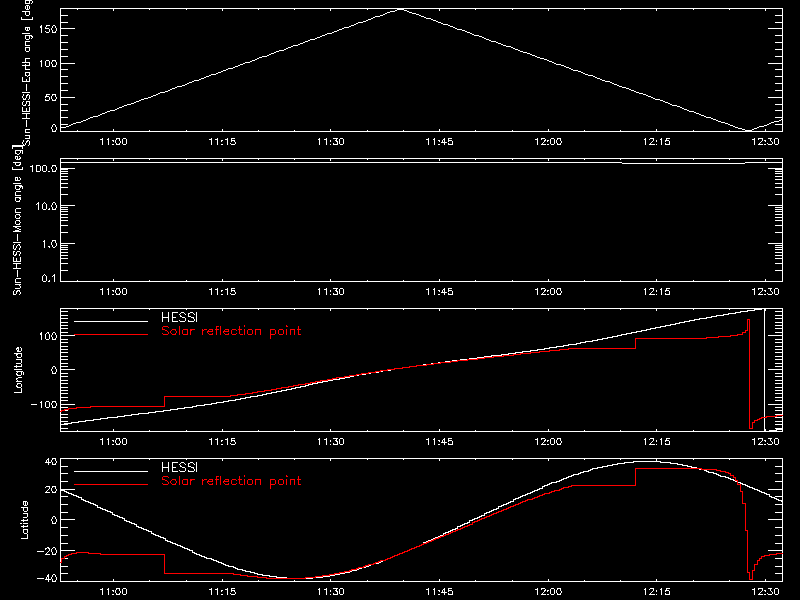Screen dimensions: 800x600
Task: Click '11:00' under the Earth angle plot
Action: coord(113,141)
